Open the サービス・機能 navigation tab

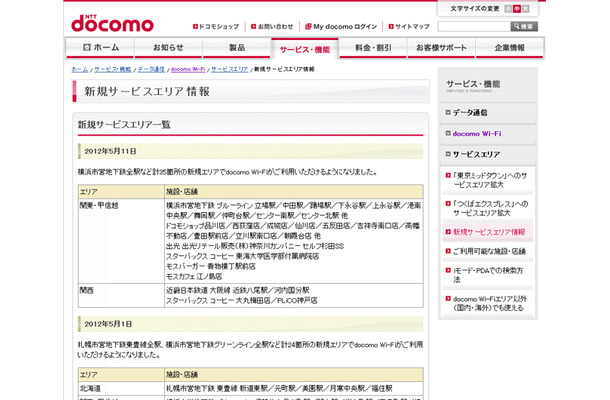pos(305,49)
